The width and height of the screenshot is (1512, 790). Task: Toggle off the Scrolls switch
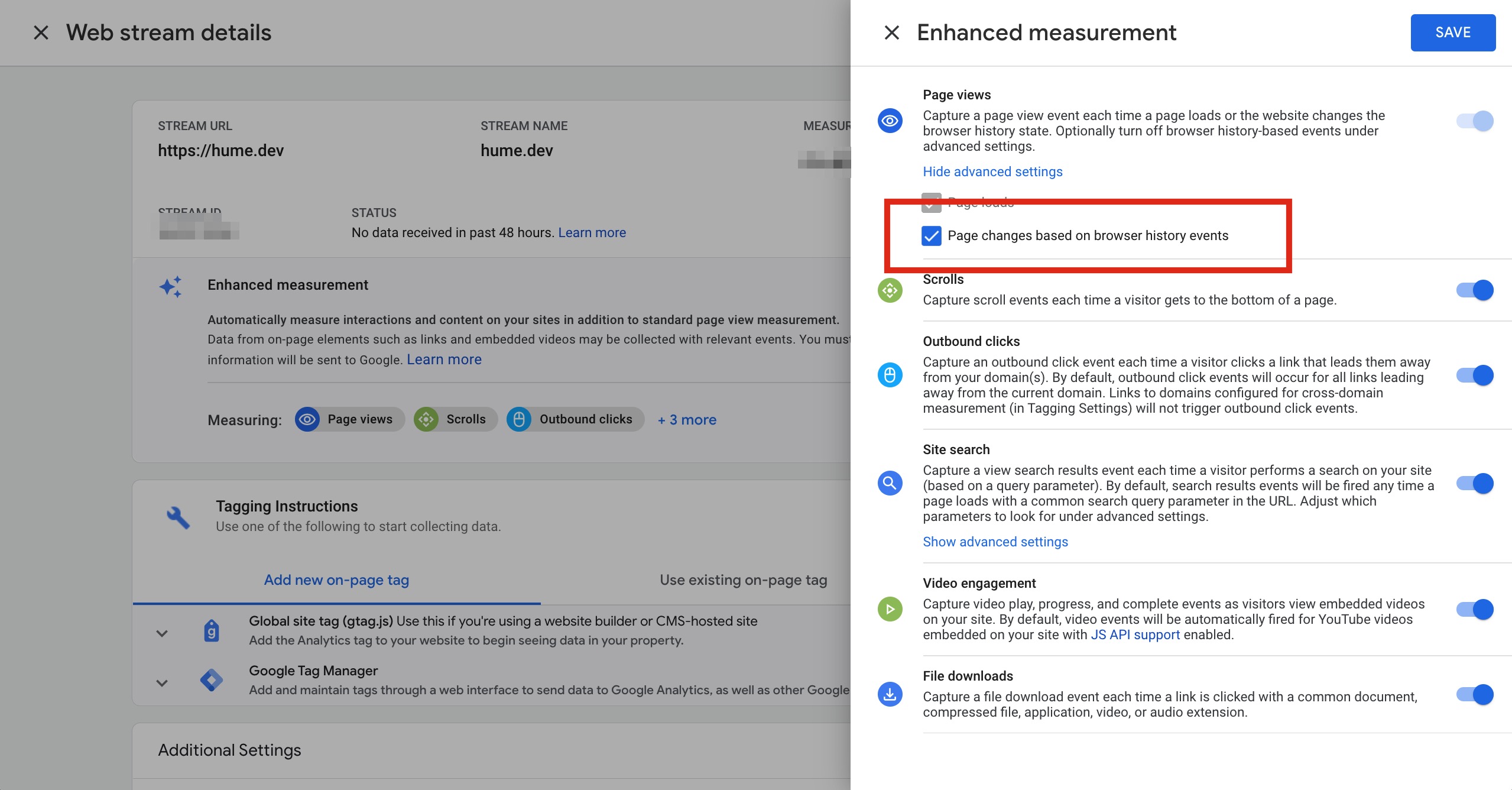[x=1475, y=290]
